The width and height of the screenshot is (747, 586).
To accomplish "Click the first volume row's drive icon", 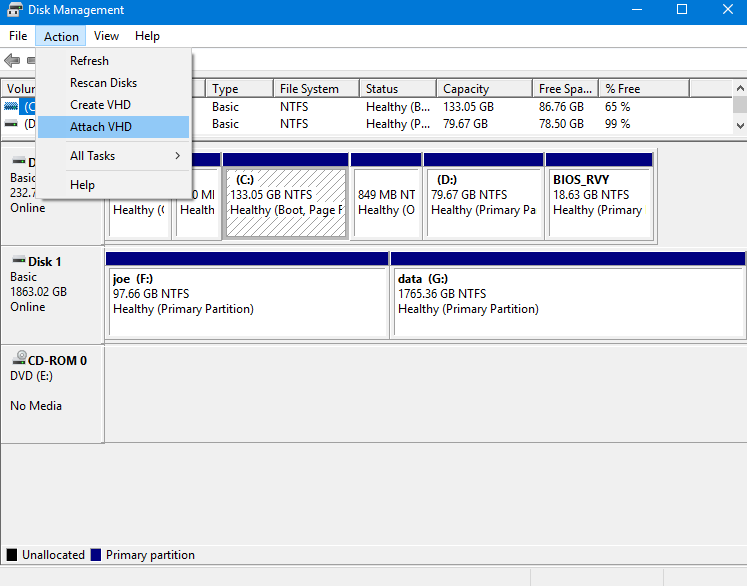I will 12,106.
